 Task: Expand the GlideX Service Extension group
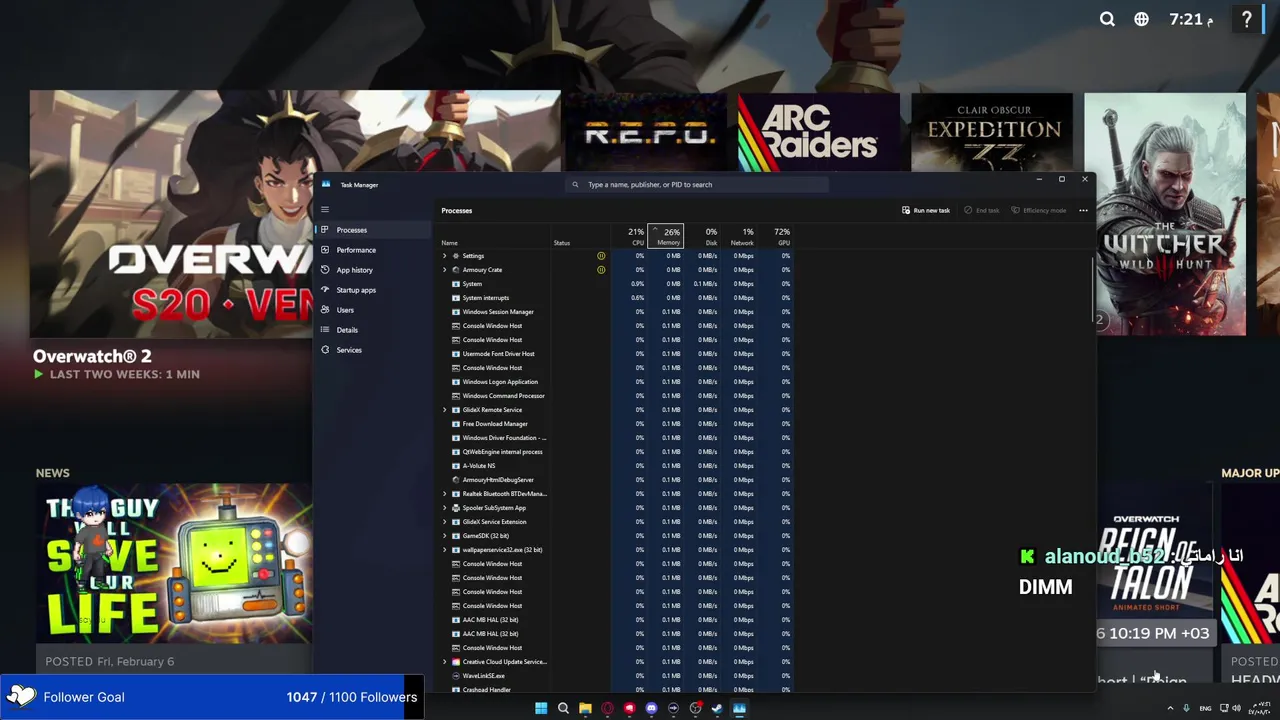click(445, 522)
